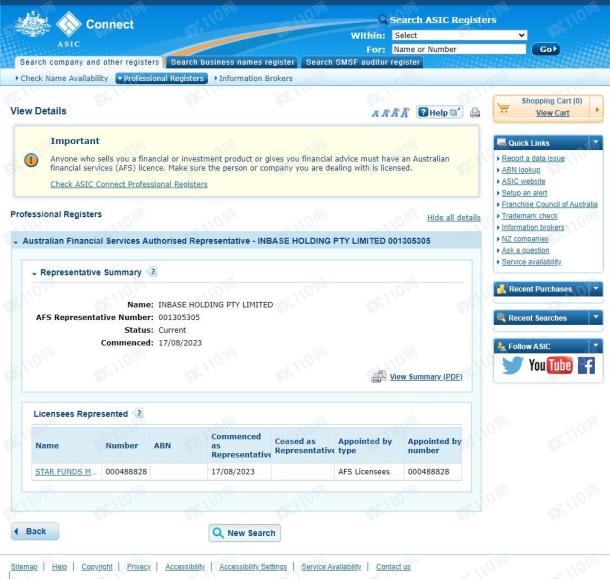The height and width of the screenshot is (579, 610).
Task: Open Search SMSF auditor register tab
Action: [x=363, y=62]
